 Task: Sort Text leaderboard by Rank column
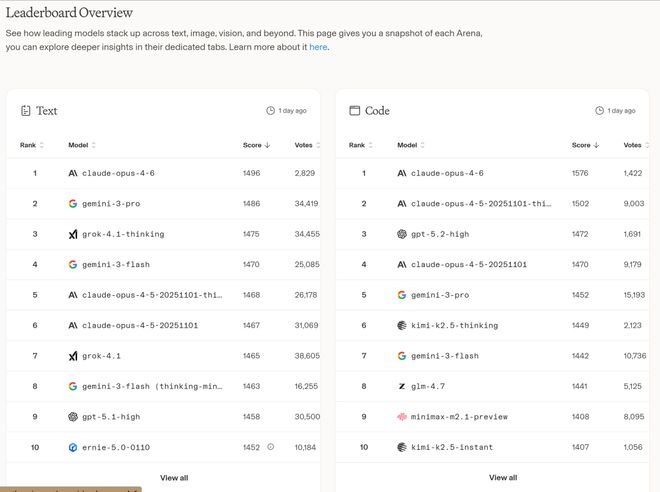[x=32, y=146]
